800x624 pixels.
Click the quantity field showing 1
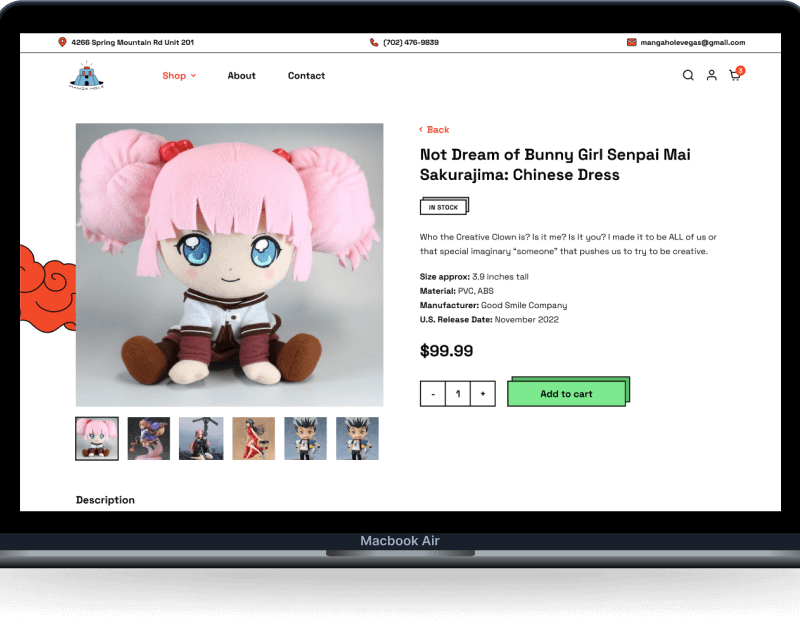tap(458, 394)
